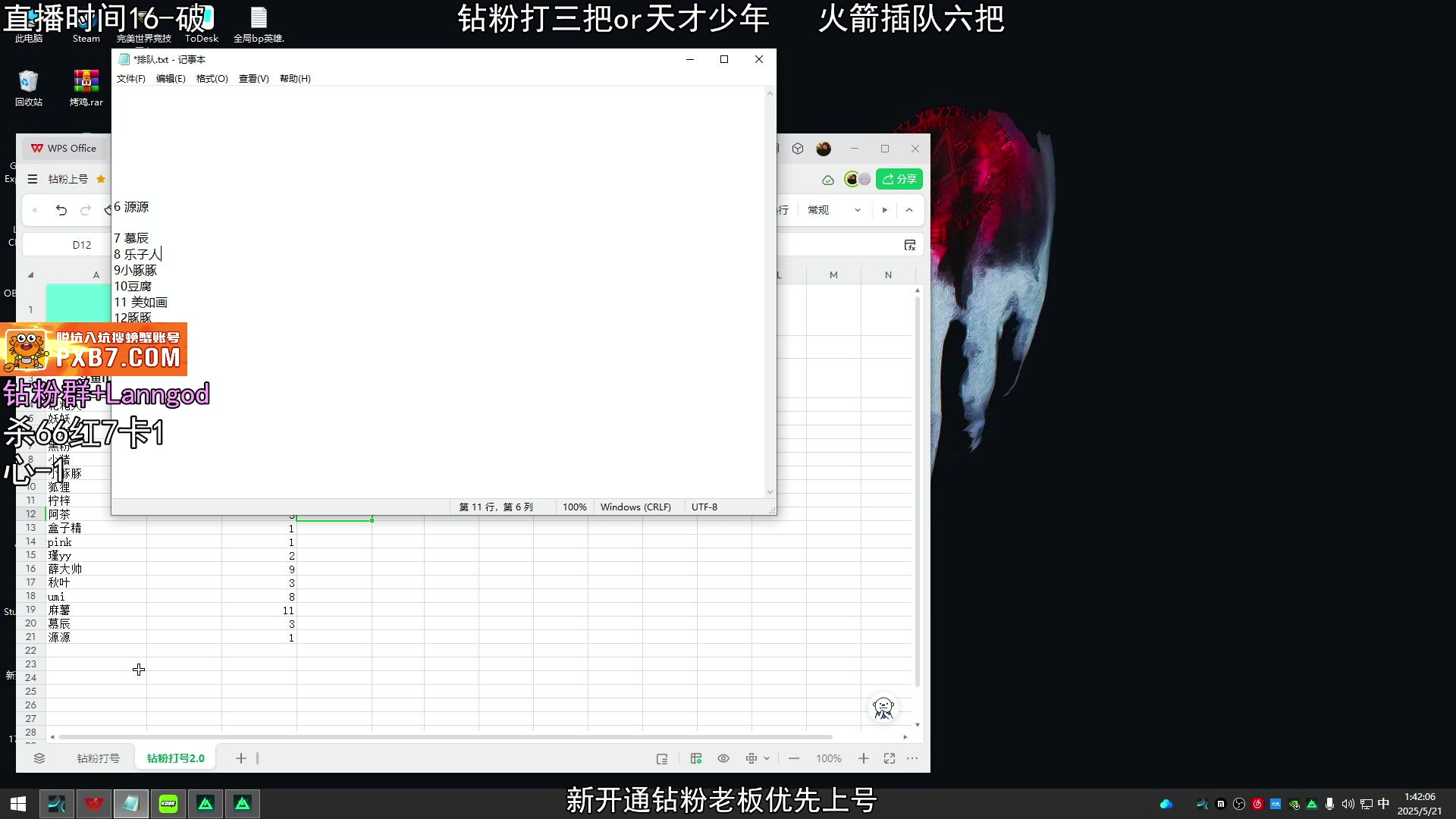Zoom in with the plus button in WPS

point(864,758)
